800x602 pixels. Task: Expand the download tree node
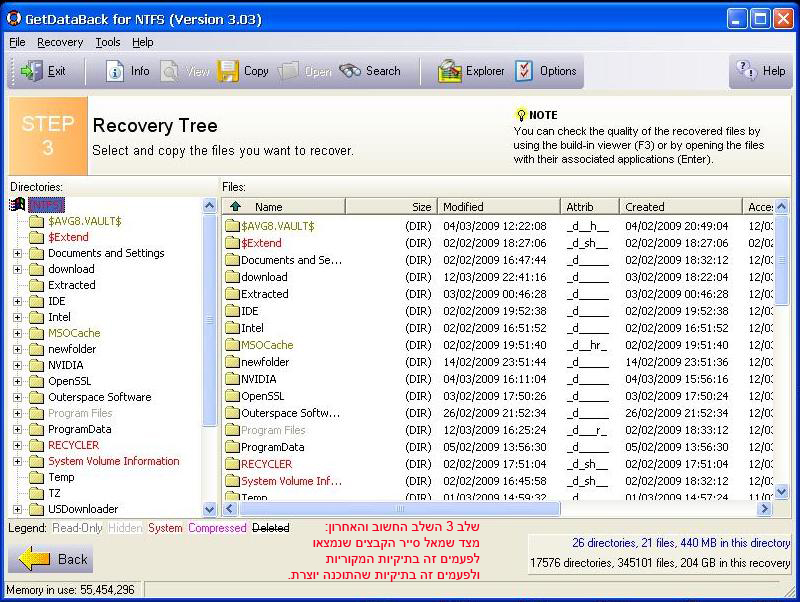click(x=17, y=269)
